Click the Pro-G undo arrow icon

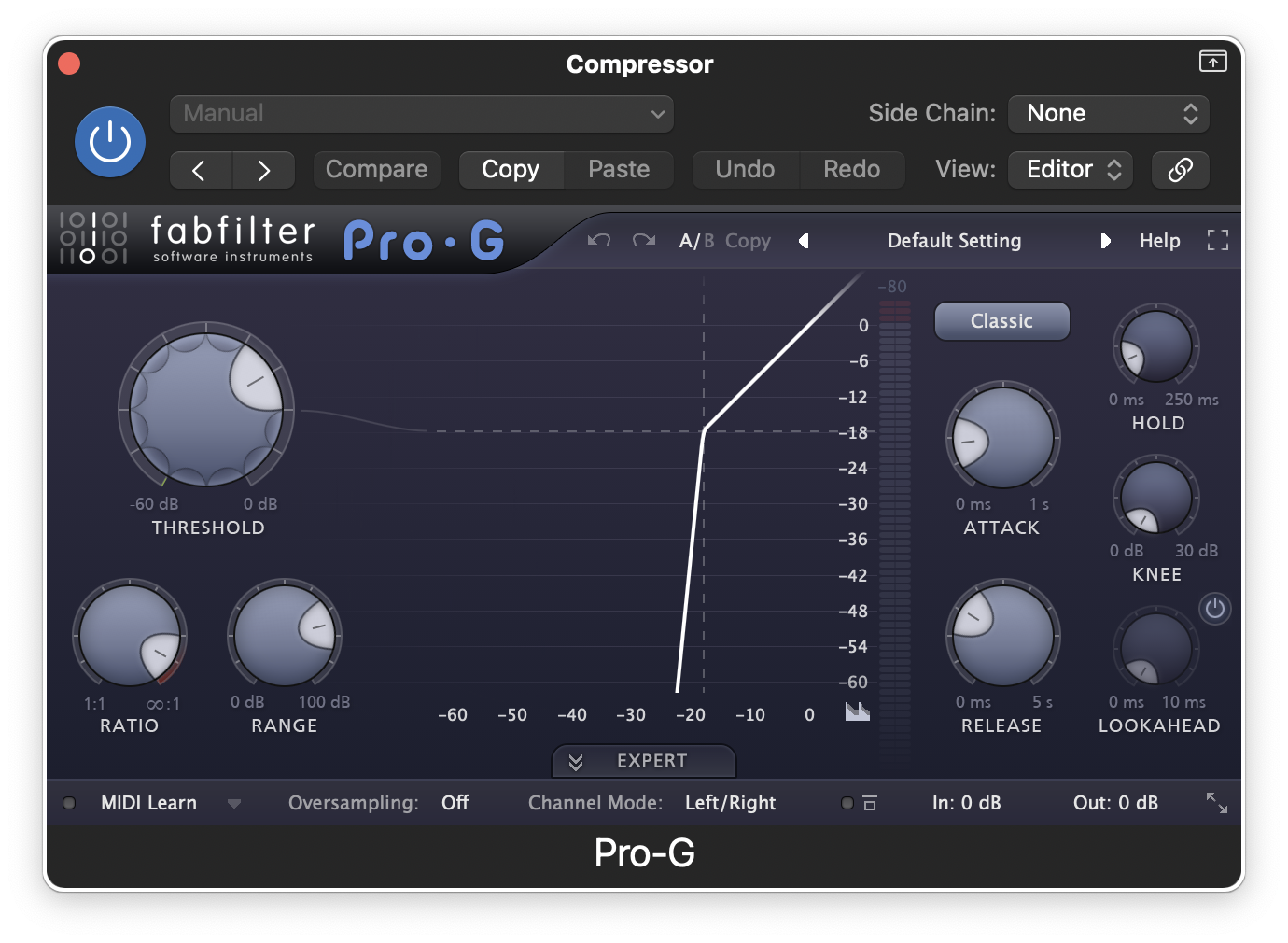599,241
